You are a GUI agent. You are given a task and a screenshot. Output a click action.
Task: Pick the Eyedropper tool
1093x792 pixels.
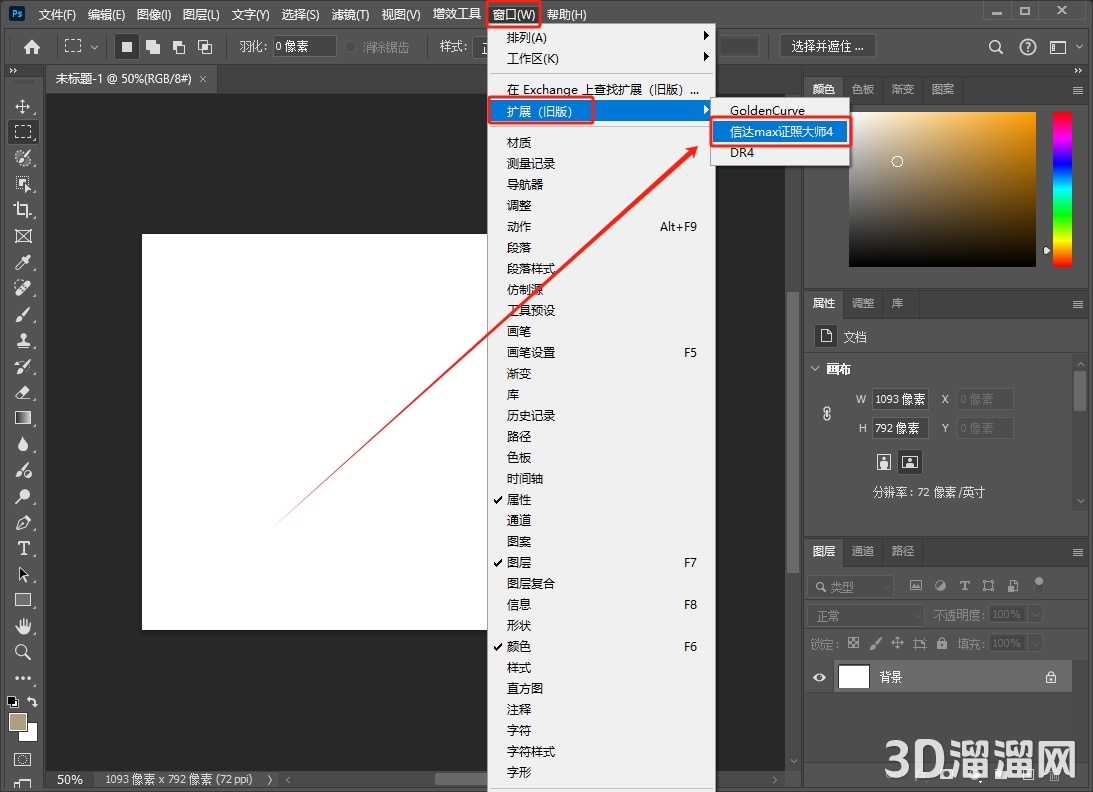[23, 262]
